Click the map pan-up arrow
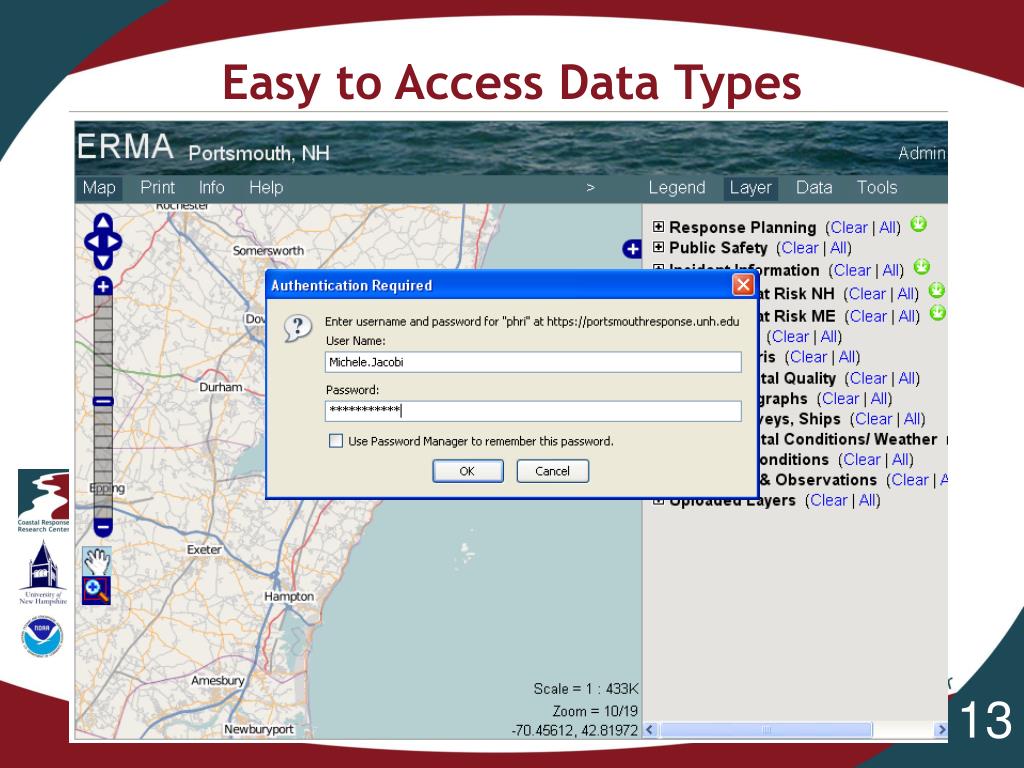This screenshot has height=768, width=1024. (103, 222)
